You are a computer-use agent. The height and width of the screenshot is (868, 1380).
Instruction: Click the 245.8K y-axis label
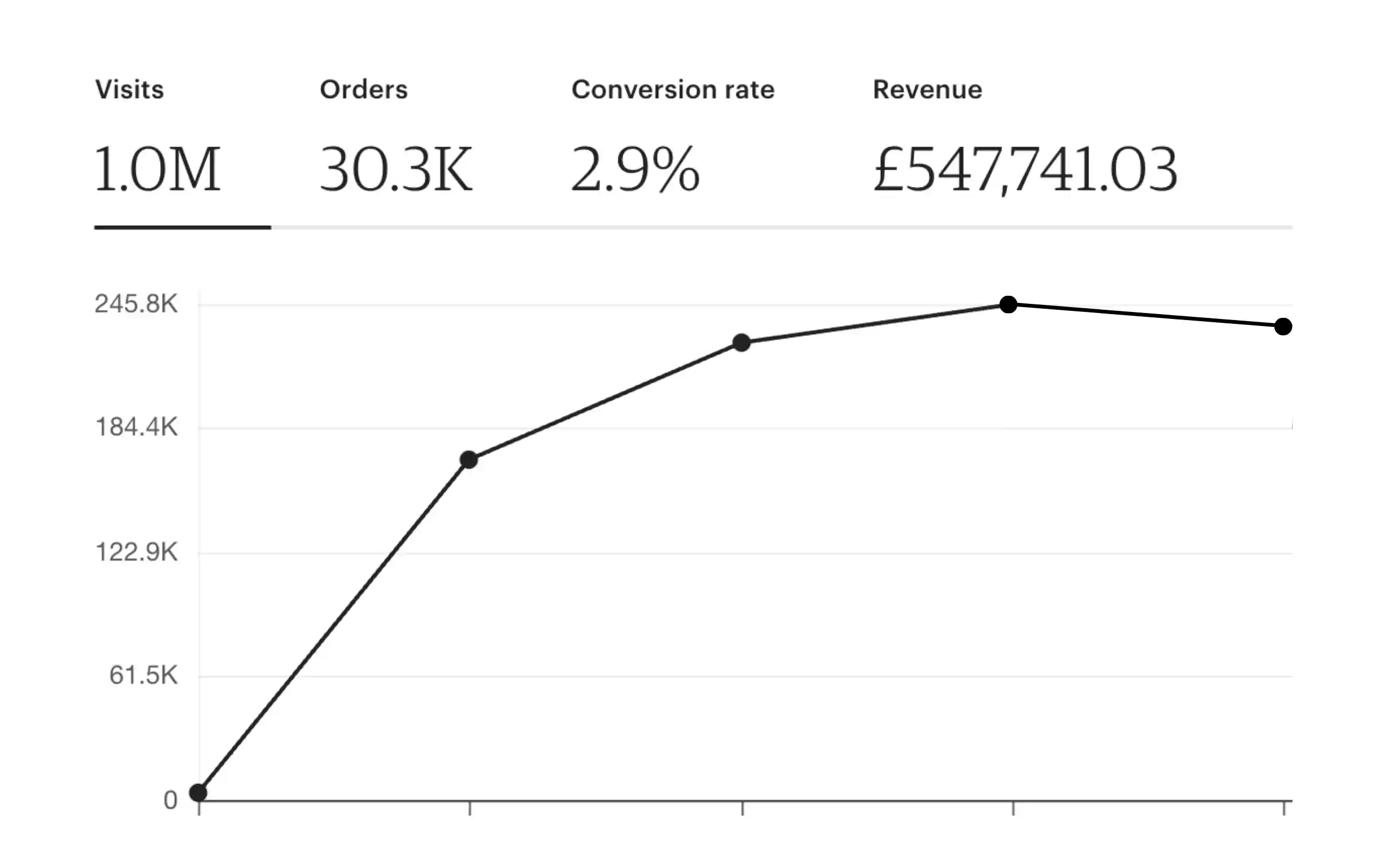pos(136,304)
